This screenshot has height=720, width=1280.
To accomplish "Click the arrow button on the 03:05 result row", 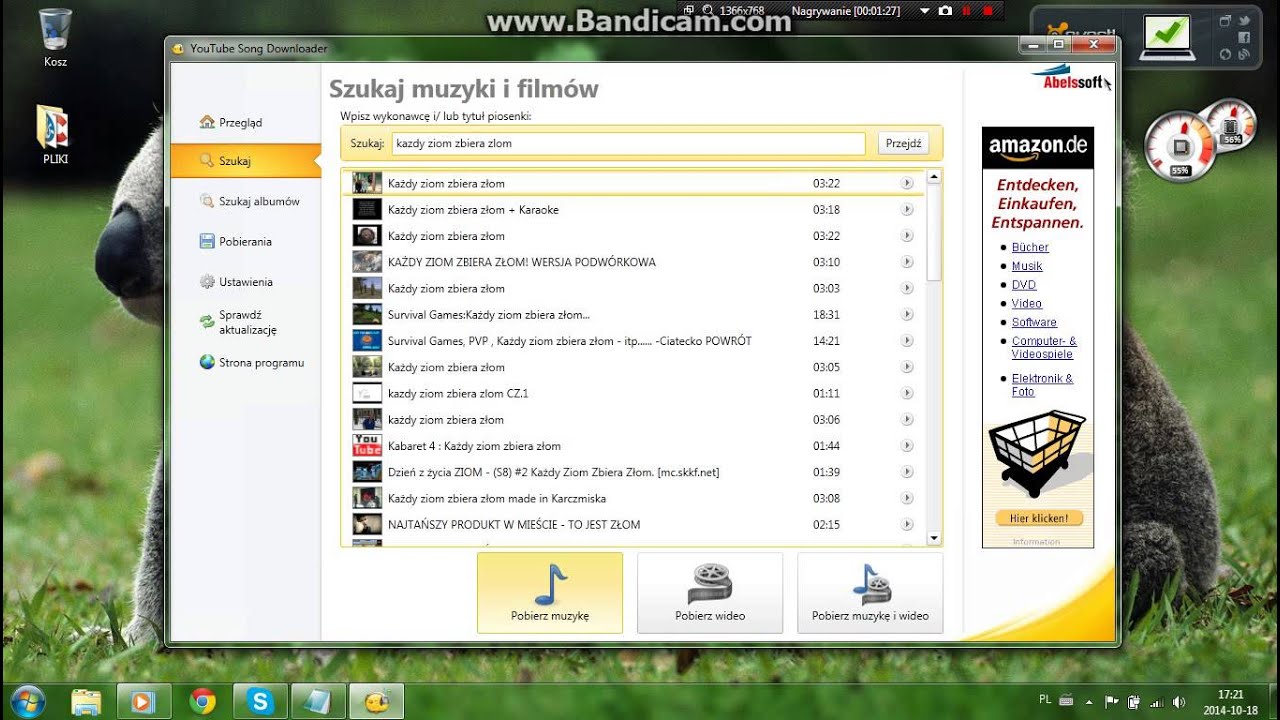I will (907, 367).
